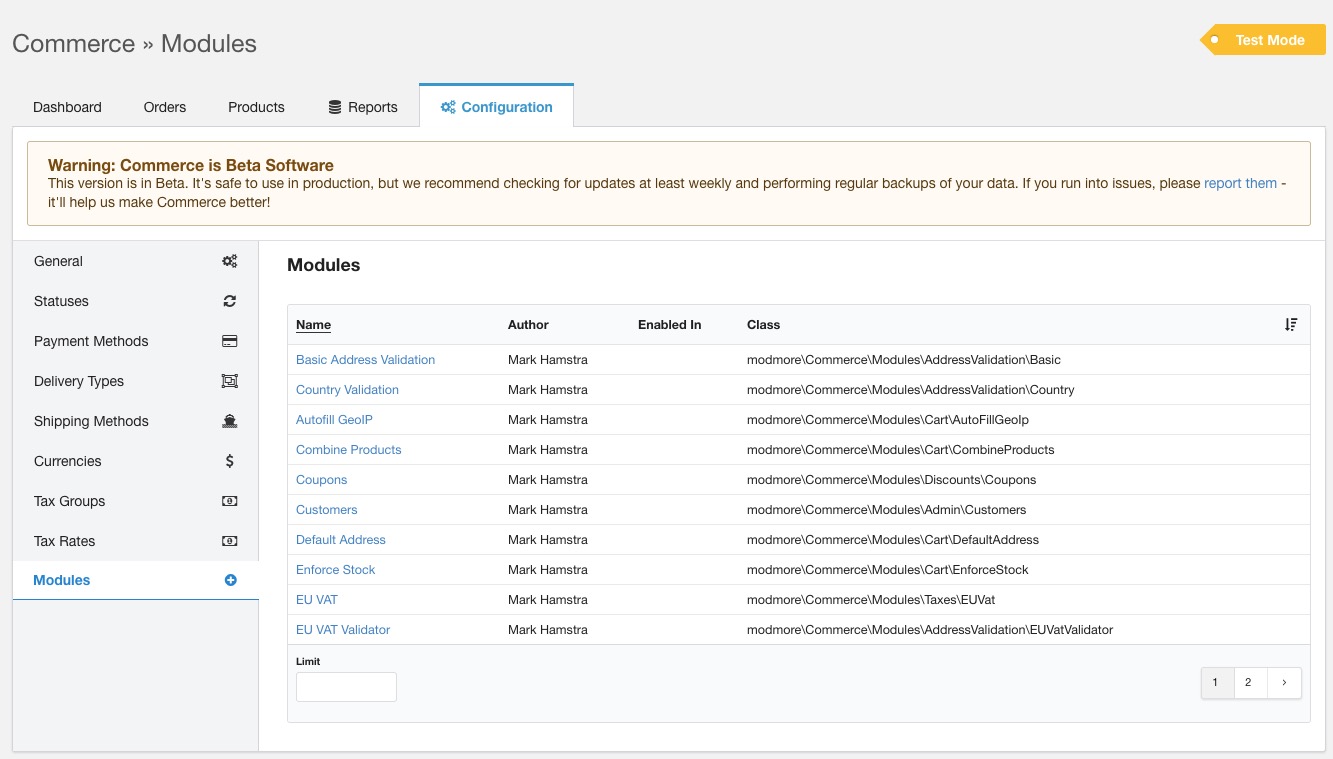Open the Orders tab
Screen dimensions: 1333x759
click(x=165, y=107)
